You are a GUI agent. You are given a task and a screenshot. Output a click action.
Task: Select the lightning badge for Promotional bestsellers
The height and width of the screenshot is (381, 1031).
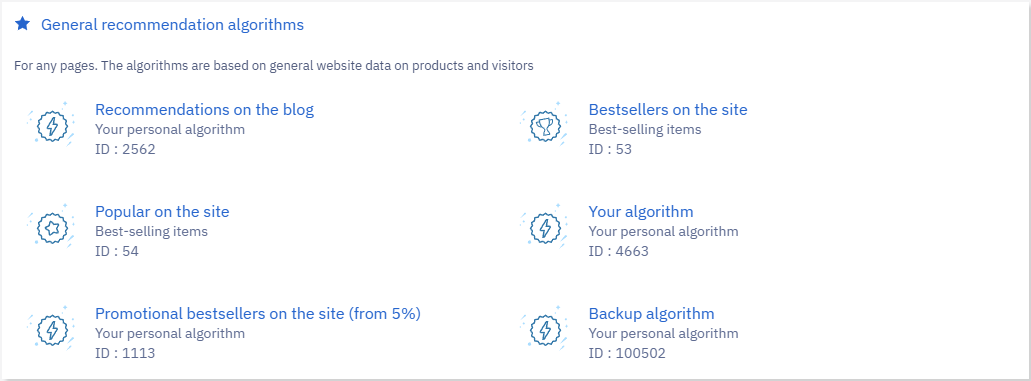(x=51, y=329)
